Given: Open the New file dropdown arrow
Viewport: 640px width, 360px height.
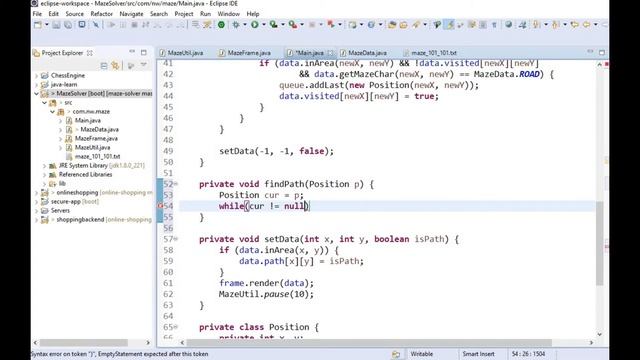Looking at the screenshot, I should (x=47, y=25).
